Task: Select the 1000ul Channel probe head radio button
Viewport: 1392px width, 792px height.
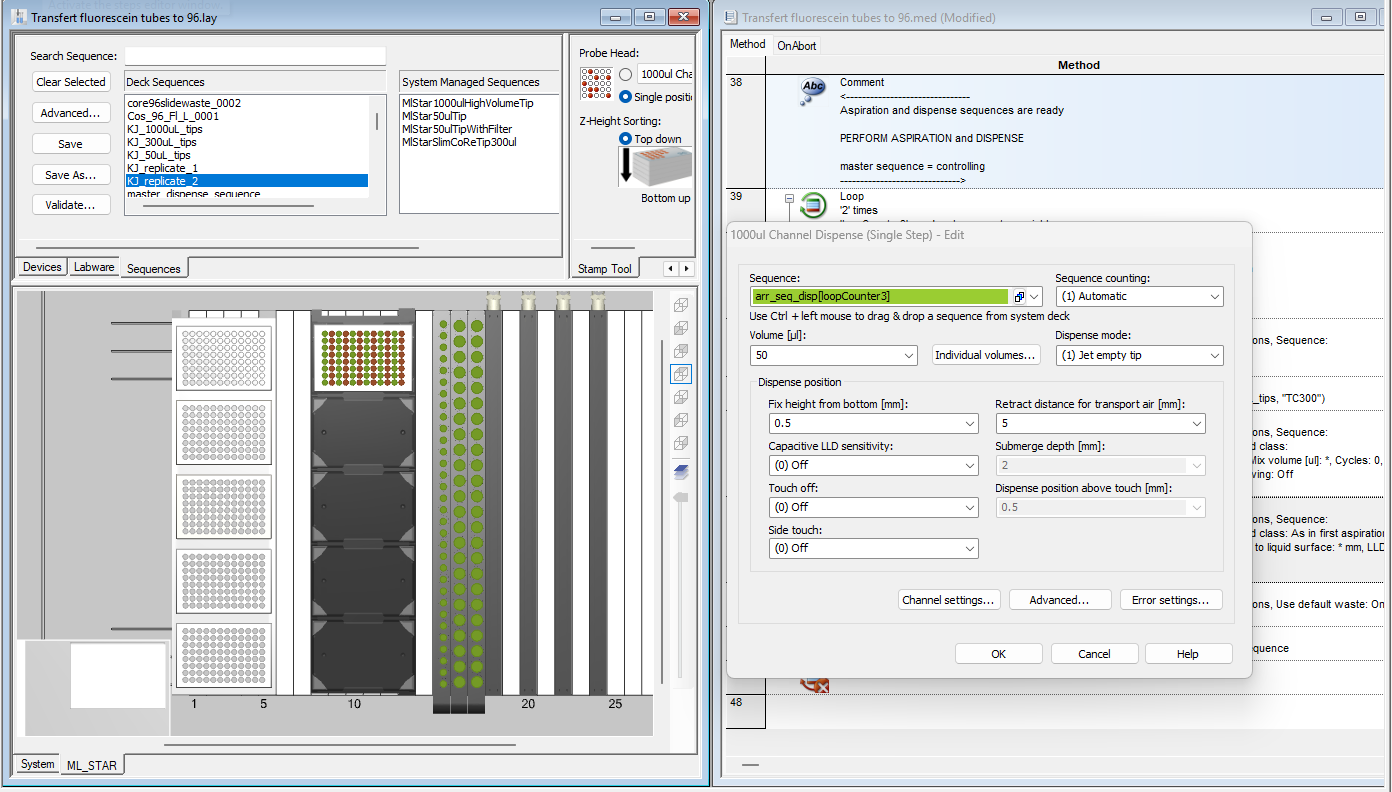Action: click(625, 74)
